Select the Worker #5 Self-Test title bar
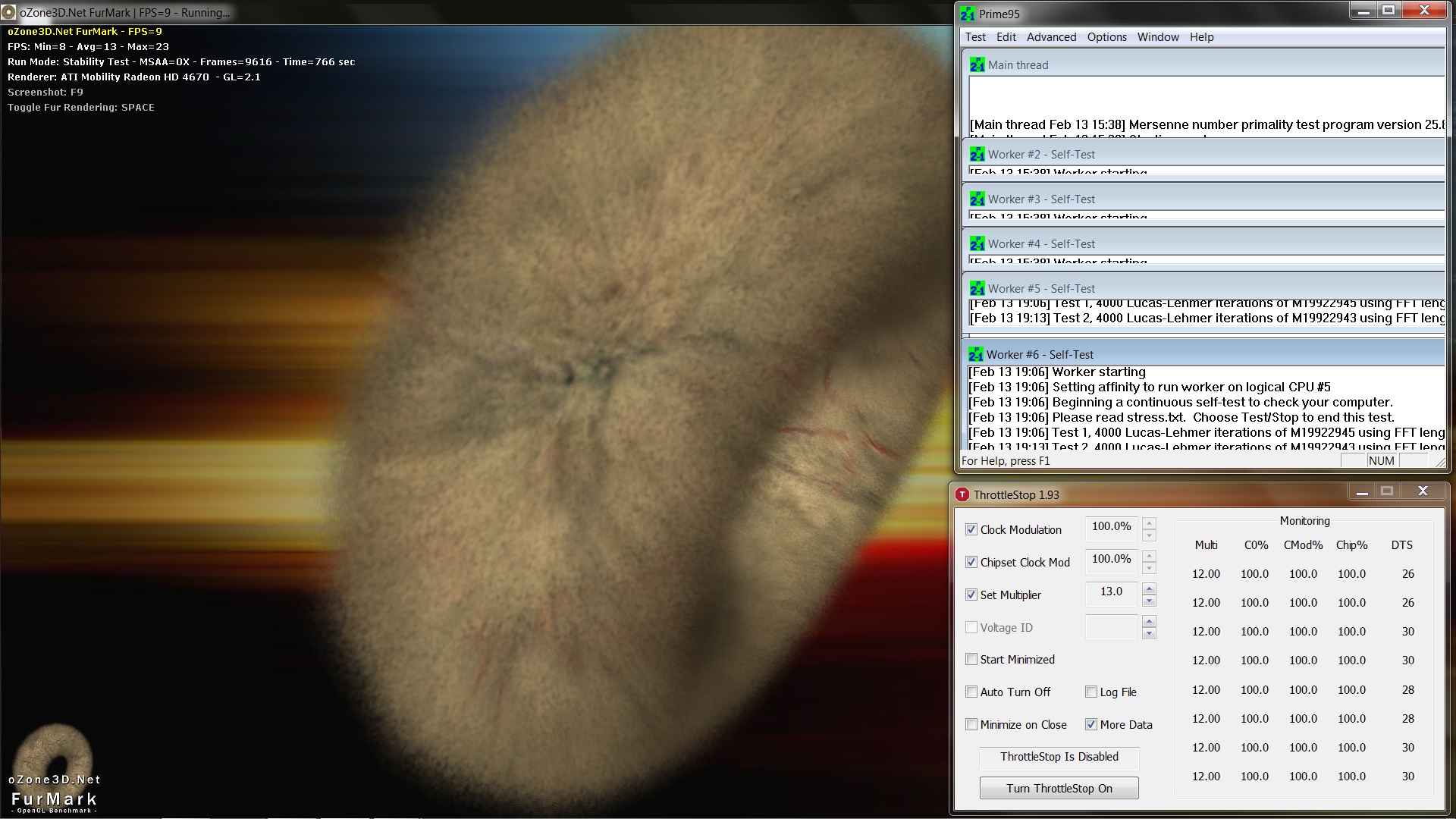Viewport: 1456px width, 819px height. [1205, 289]
